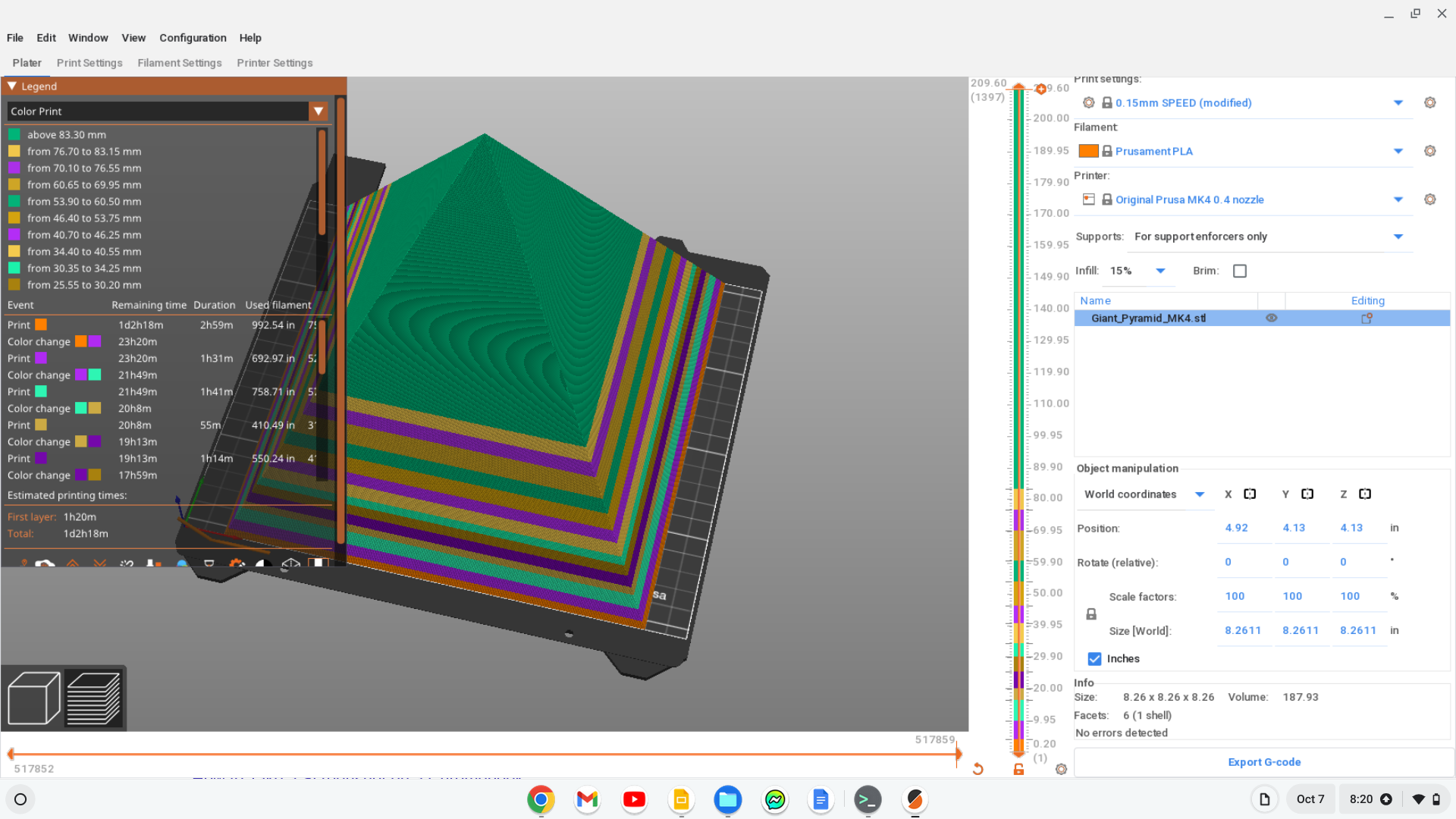Click Export G-code button
This screenshot has height=819, width=1456.
(x=1263, y=762)
